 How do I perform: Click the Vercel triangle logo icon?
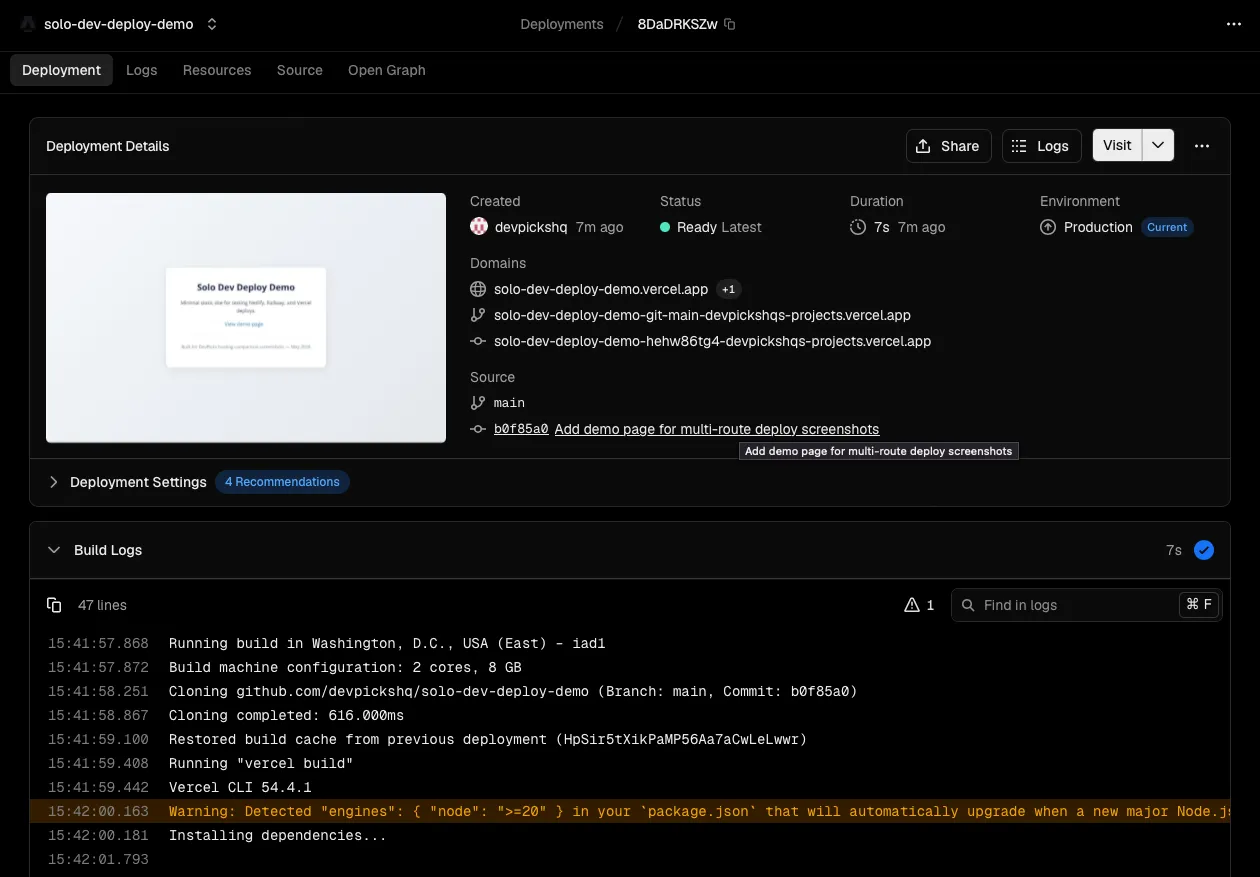pyautogui.click(x=28, y=24)
